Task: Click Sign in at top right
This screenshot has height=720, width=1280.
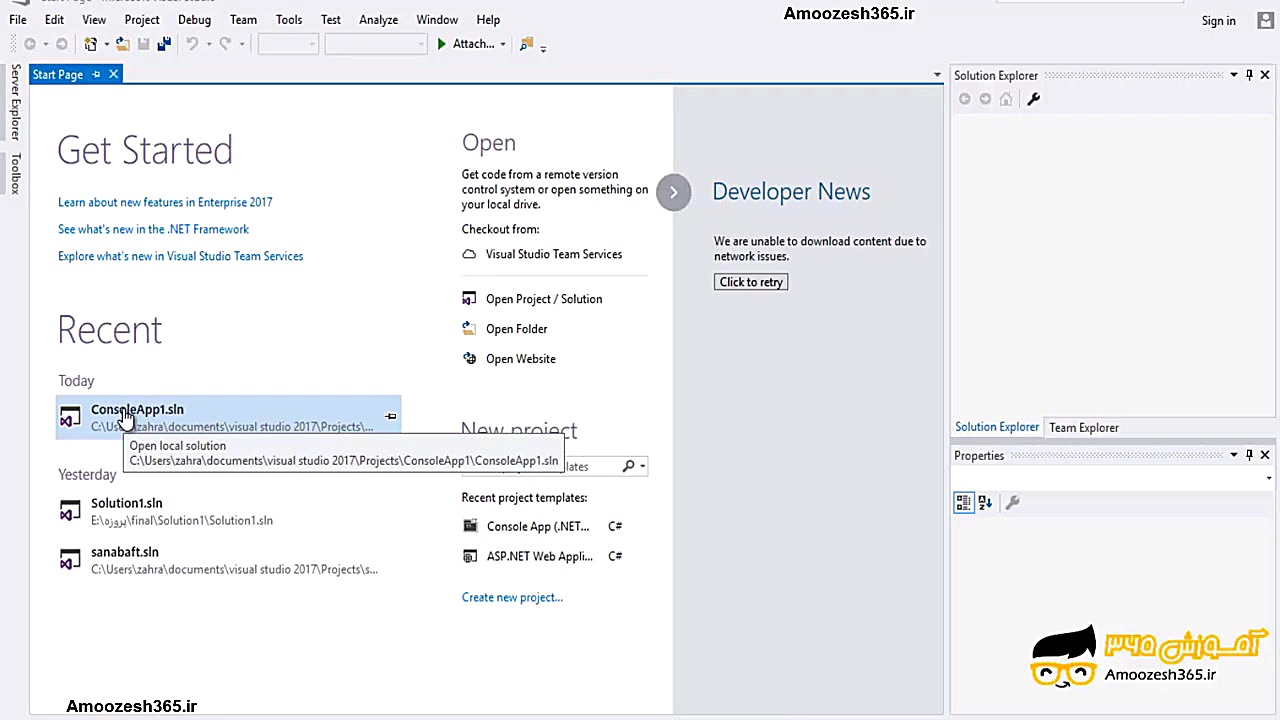Action: point(1219,21)
